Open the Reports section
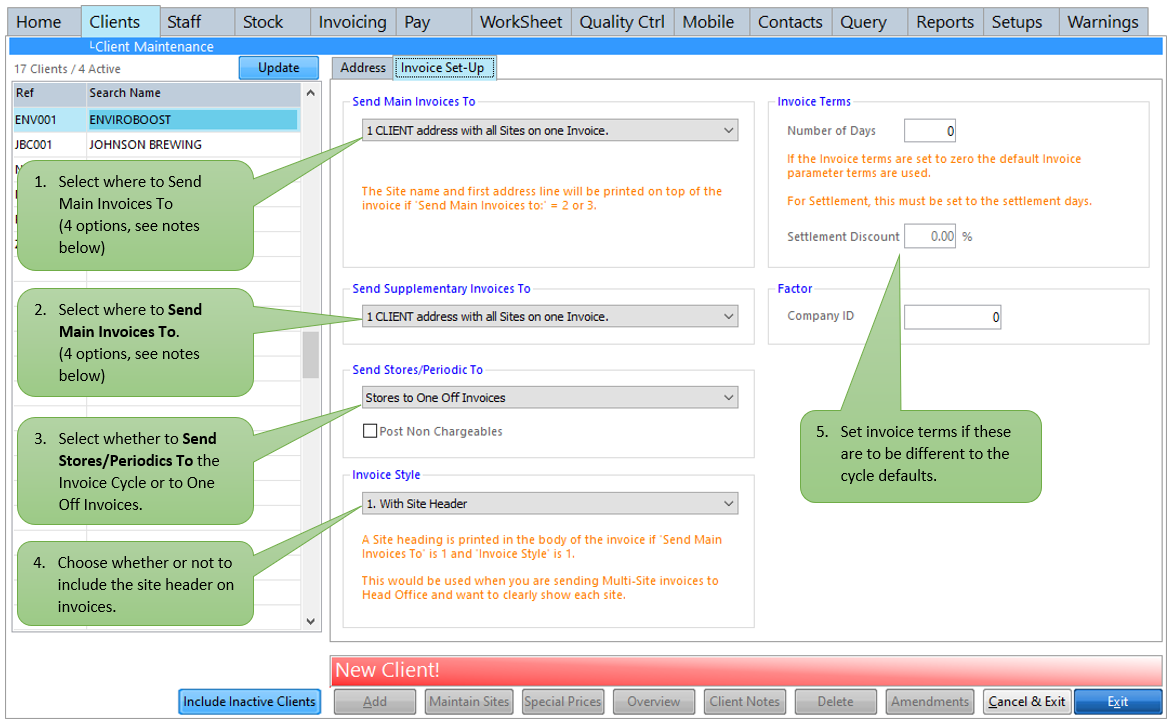 point(944,21)
